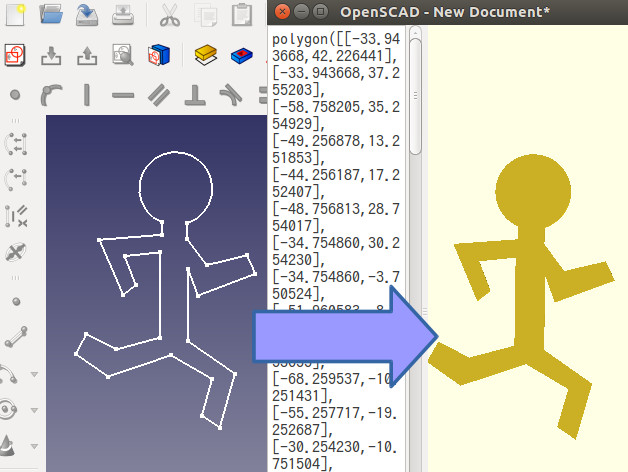The width and height of the screenshot is (628, 472).
Task: Minimize the OpenSCAD window
Action: 301,12
